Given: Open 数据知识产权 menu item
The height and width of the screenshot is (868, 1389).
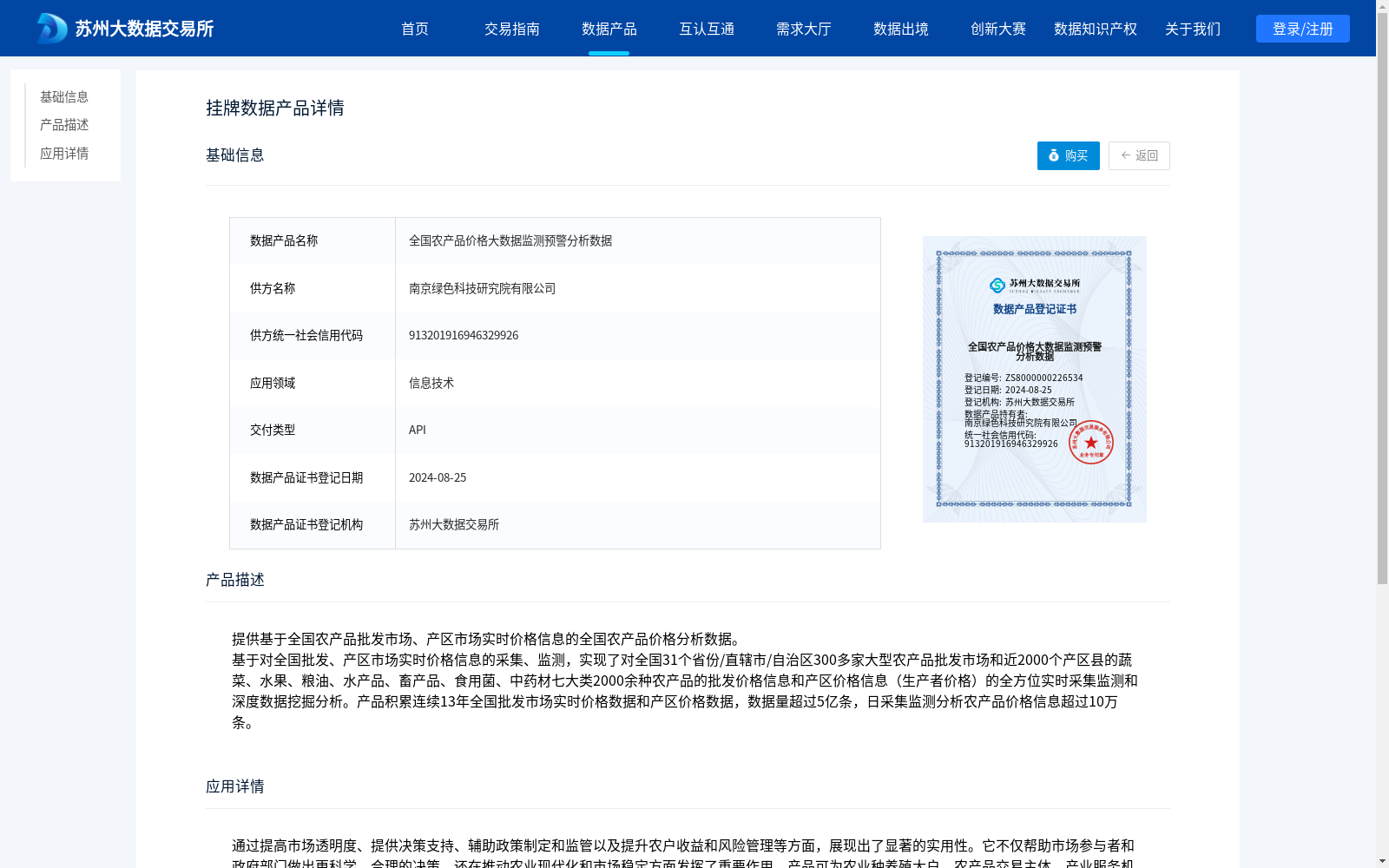Looking at the screenshot, I should (x=1096, y=29).
